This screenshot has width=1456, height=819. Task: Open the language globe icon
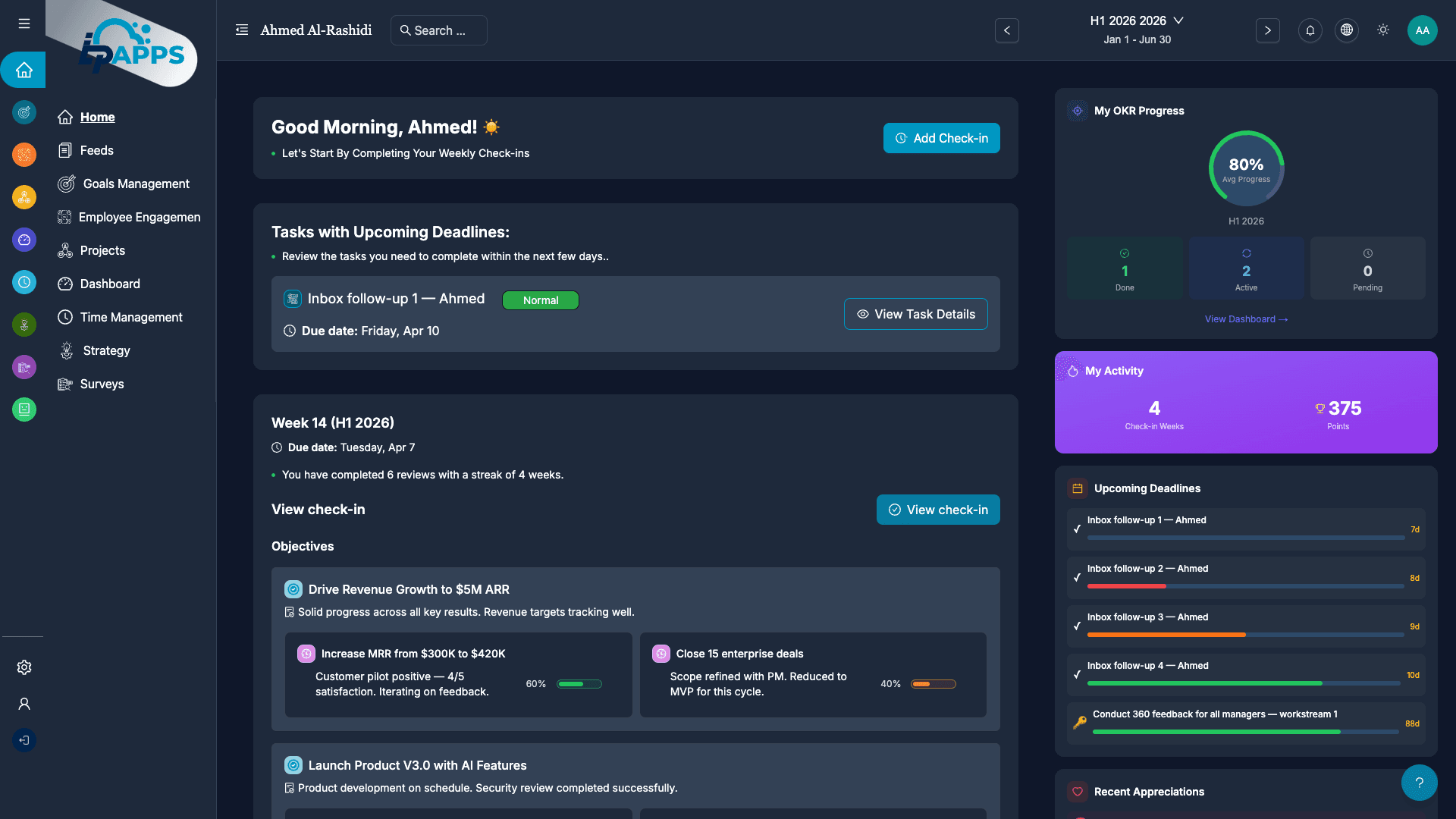[x=1346, y=30]
